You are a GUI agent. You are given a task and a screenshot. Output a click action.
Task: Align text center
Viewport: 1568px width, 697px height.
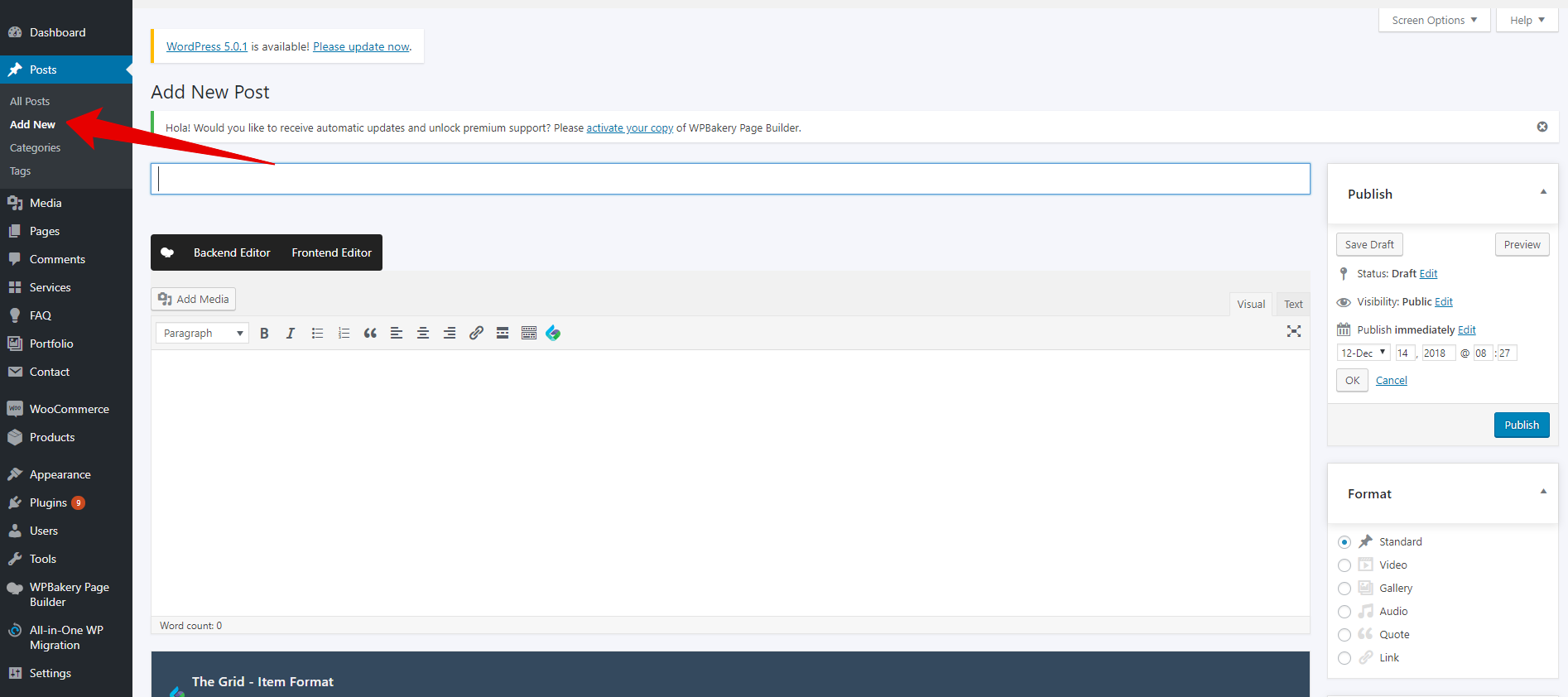click(x=423, y=333)
